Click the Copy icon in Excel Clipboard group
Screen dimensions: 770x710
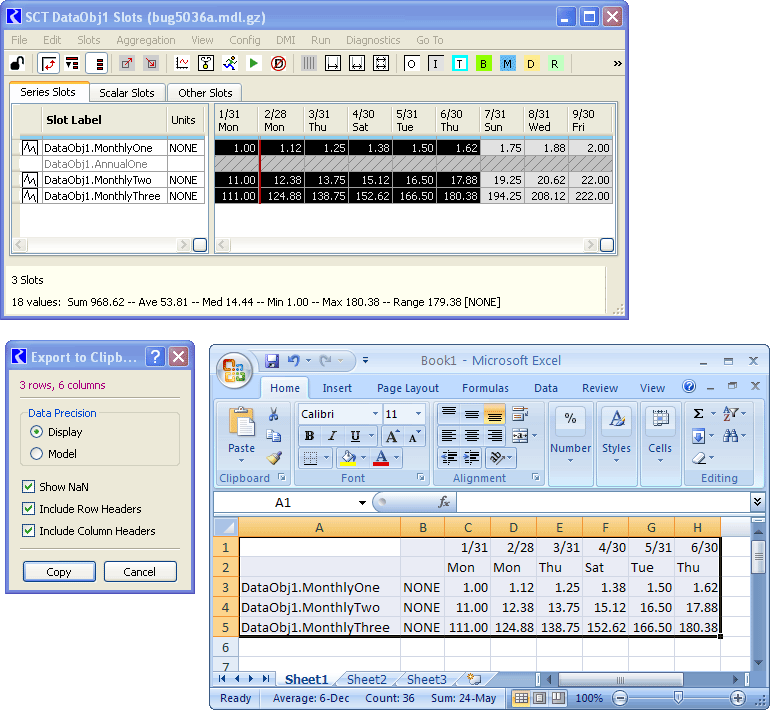tap(274, 436)
